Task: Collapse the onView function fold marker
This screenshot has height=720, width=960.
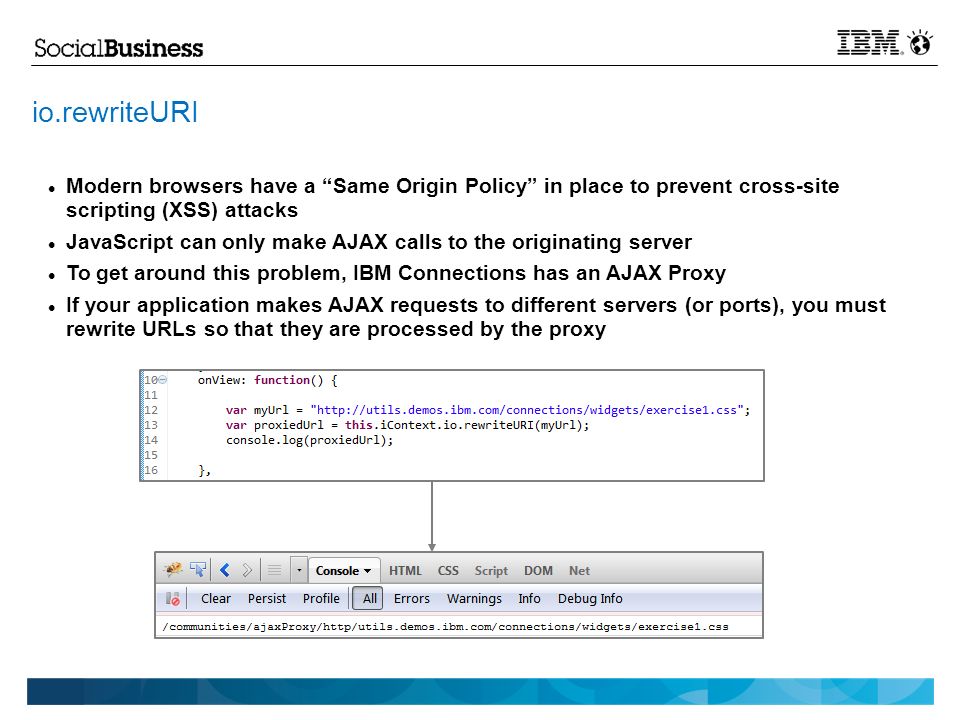Action: pyautogui.click(x=163, y=380)
